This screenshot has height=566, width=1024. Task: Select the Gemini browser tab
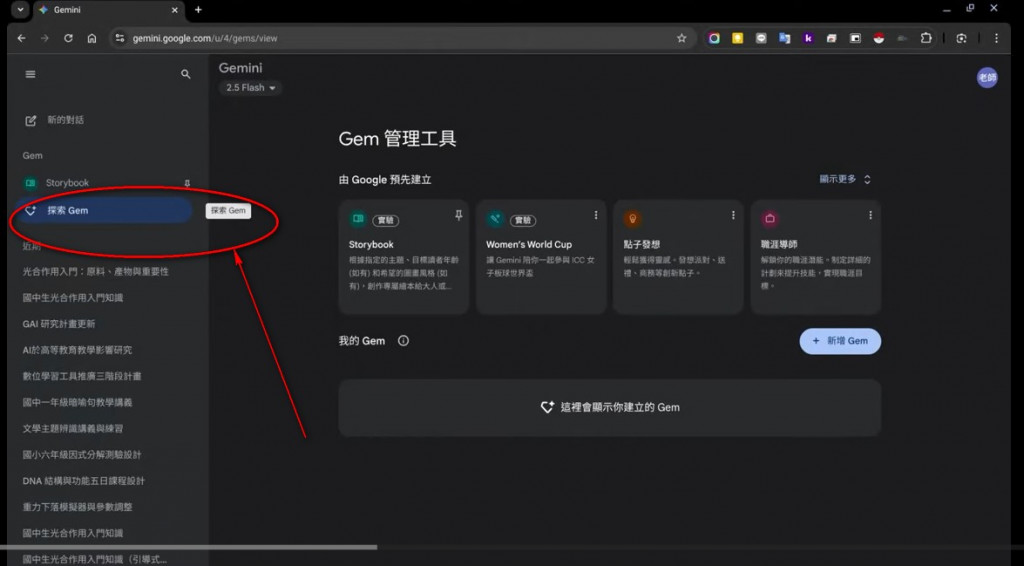(108, 10)
